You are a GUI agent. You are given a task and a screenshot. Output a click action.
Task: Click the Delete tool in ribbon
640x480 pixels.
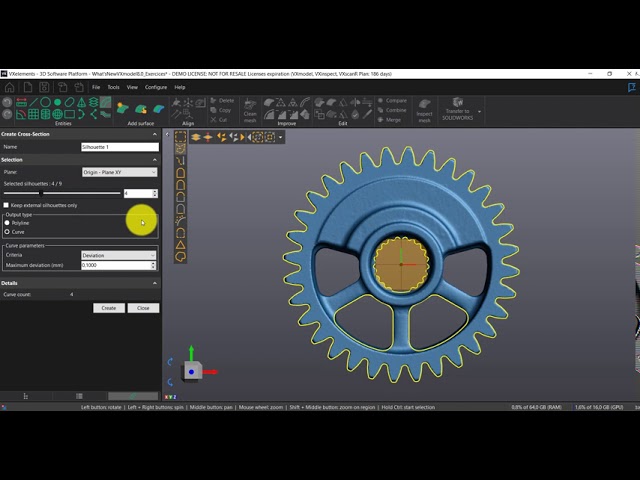click(223, 100)
